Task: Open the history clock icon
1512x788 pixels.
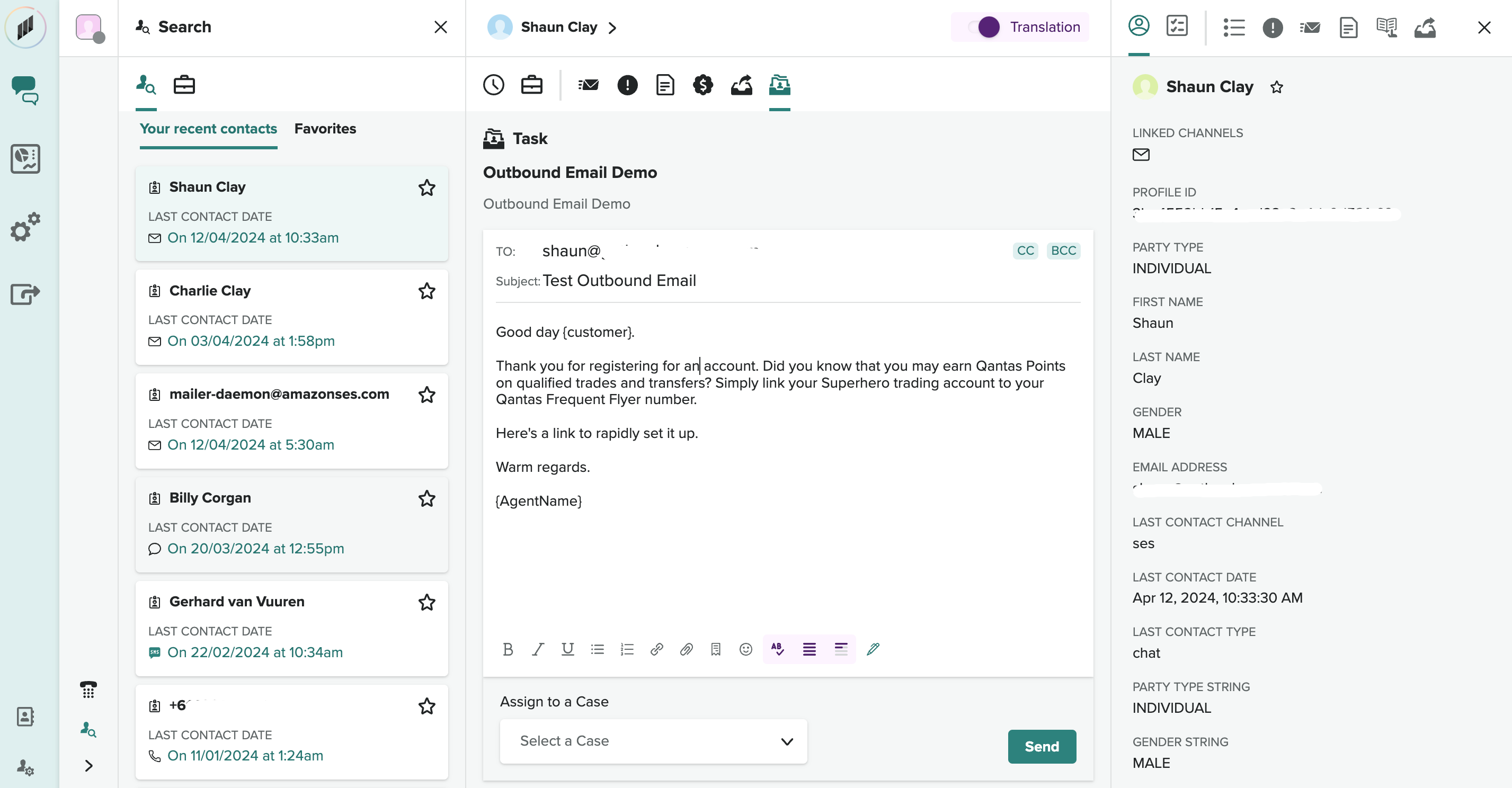Action: point(494,85)
